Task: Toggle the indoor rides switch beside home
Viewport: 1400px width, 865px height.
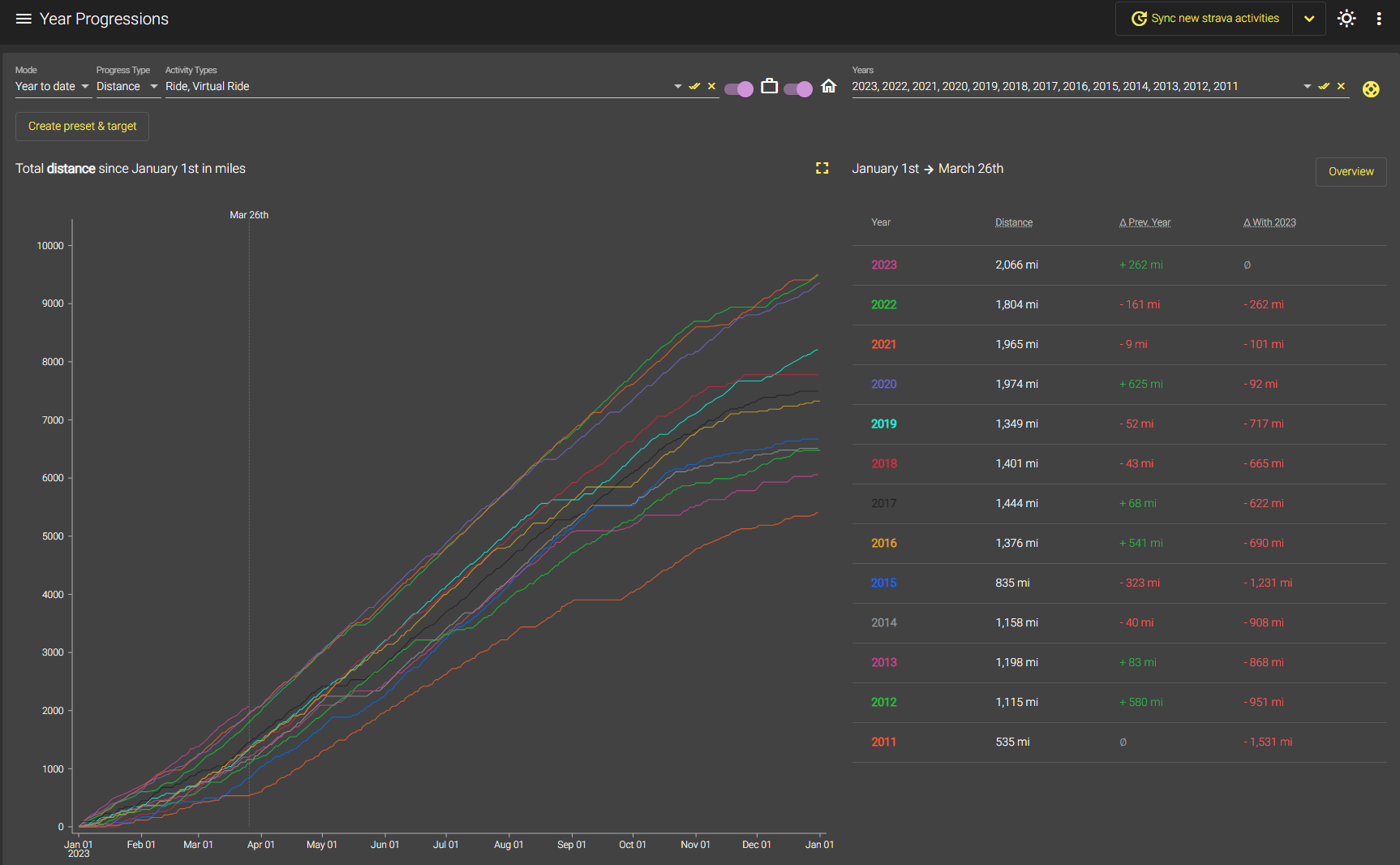Action: pos(798,88)
